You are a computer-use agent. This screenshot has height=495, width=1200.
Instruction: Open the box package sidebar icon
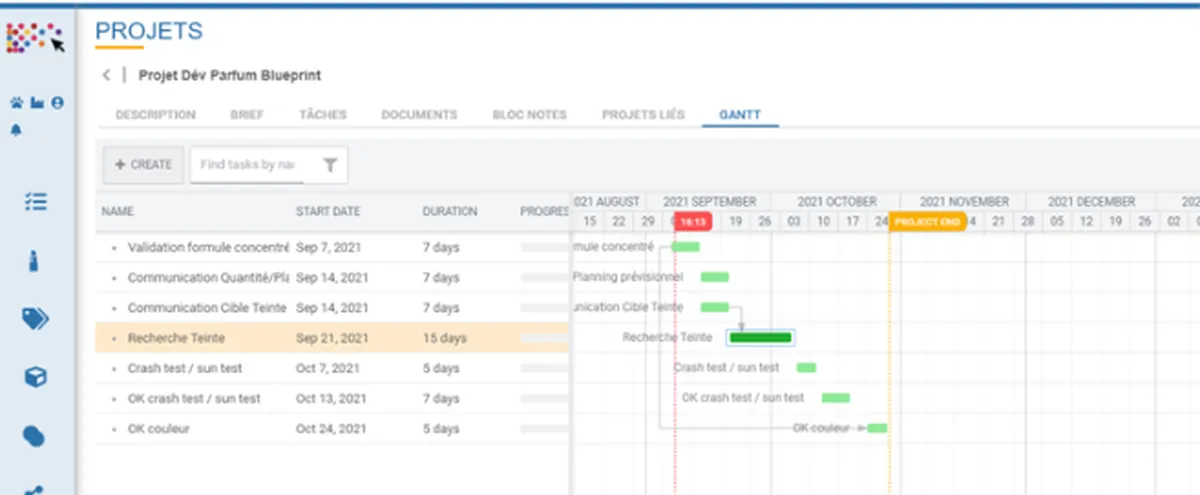(x=35, y=377)
